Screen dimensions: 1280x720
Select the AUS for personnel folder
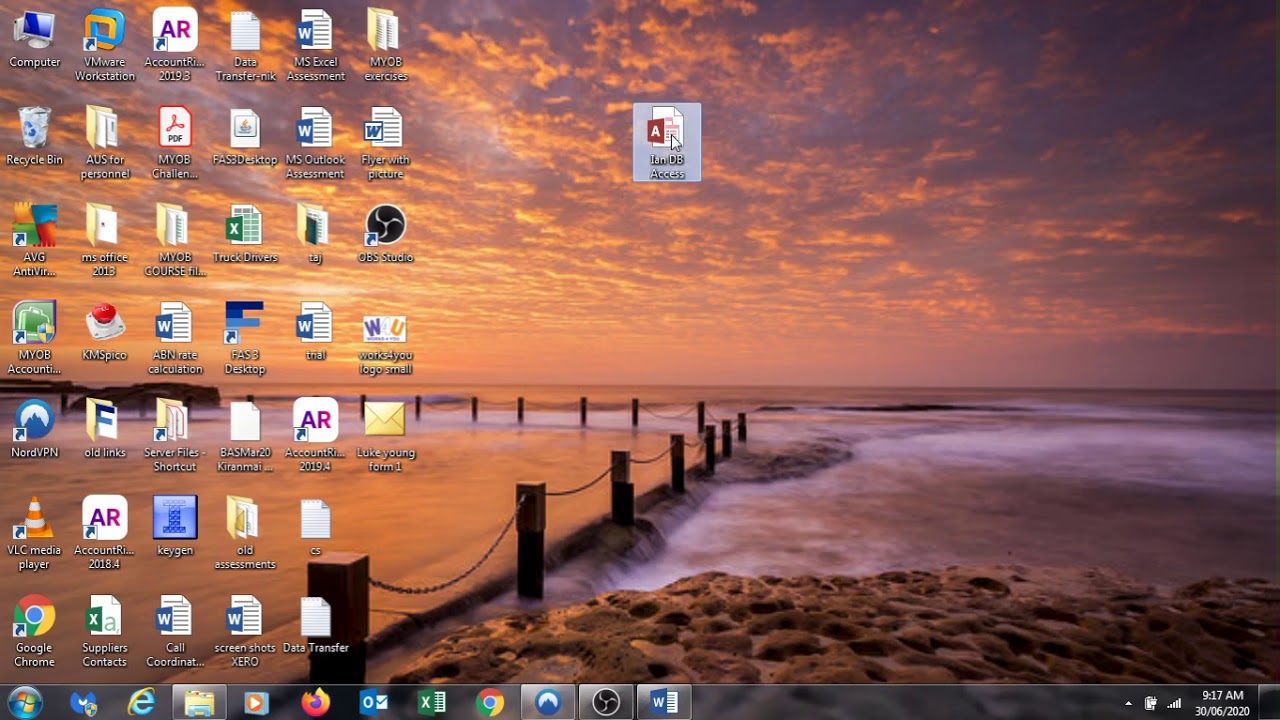point(104,143)
